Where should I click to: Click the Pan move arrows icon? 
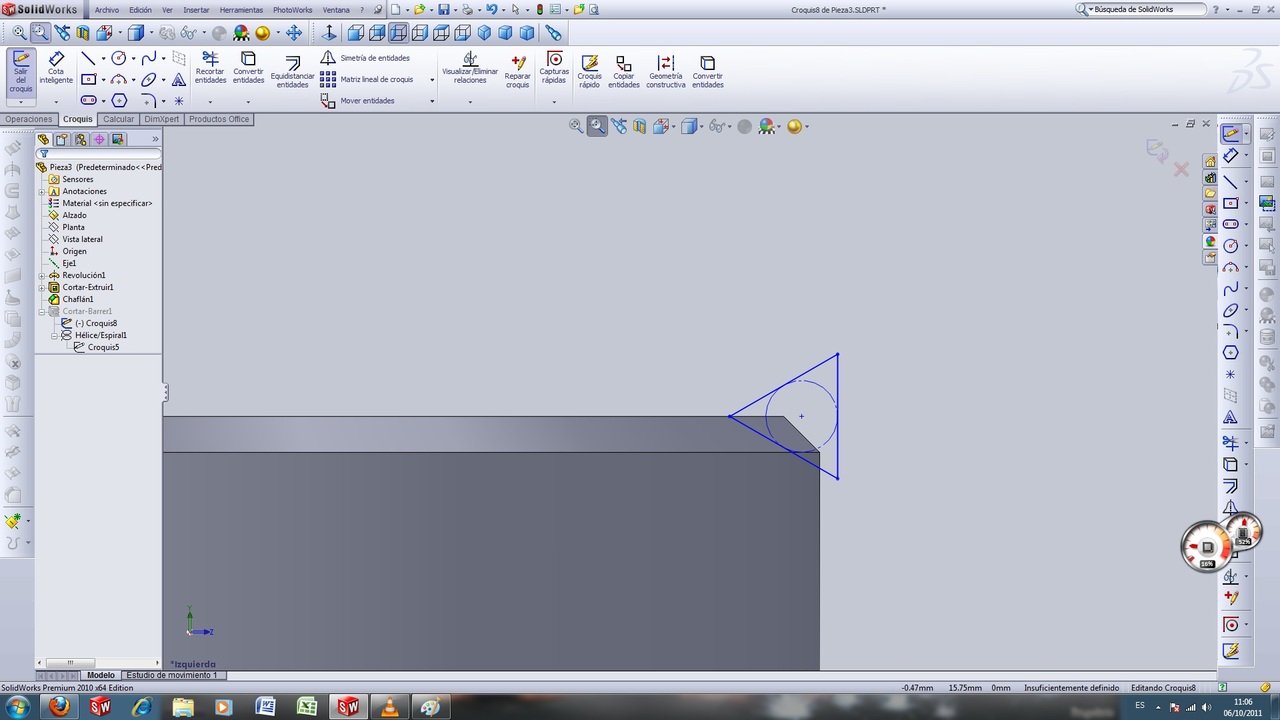[x=293, y=33]
